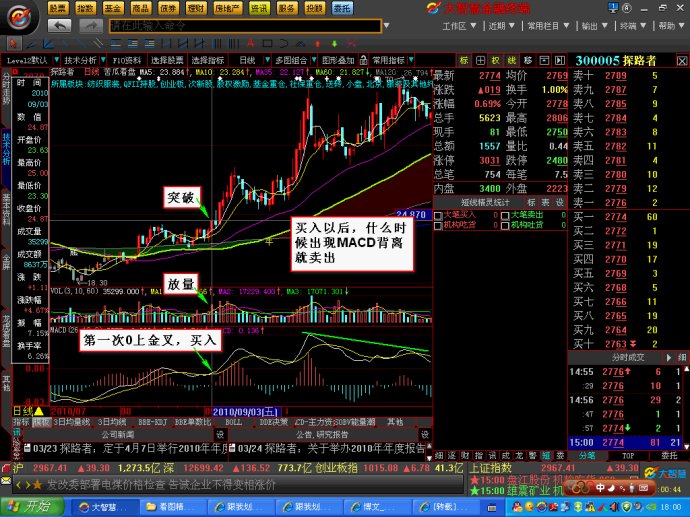Open the 03/24 探路者 announcement headline
The image size is (690, 517).
coord(328,448)
